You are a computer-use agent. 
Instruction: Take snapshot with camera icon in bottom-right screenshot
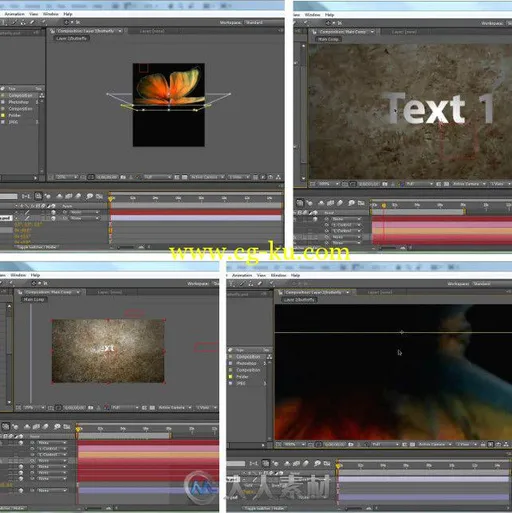[x=351, y=445]
